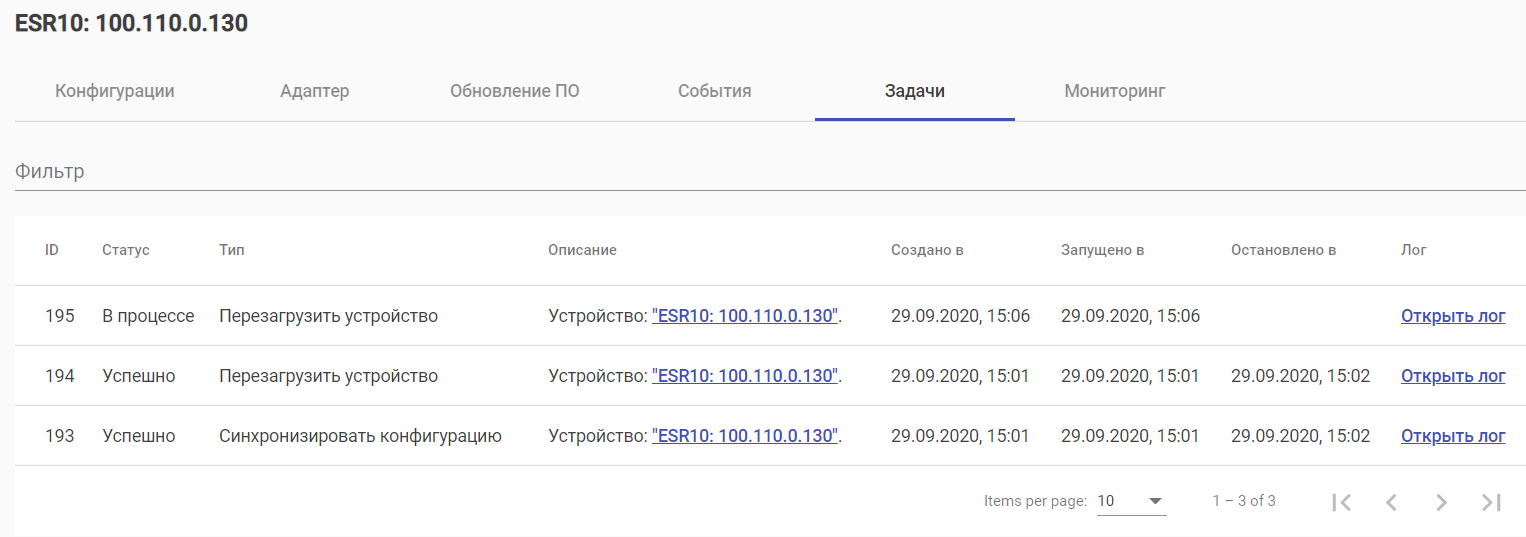Viewport: 1526px width, 537px height.
Task: Sort tasks by the ID column header
Action: pos(52,250)
